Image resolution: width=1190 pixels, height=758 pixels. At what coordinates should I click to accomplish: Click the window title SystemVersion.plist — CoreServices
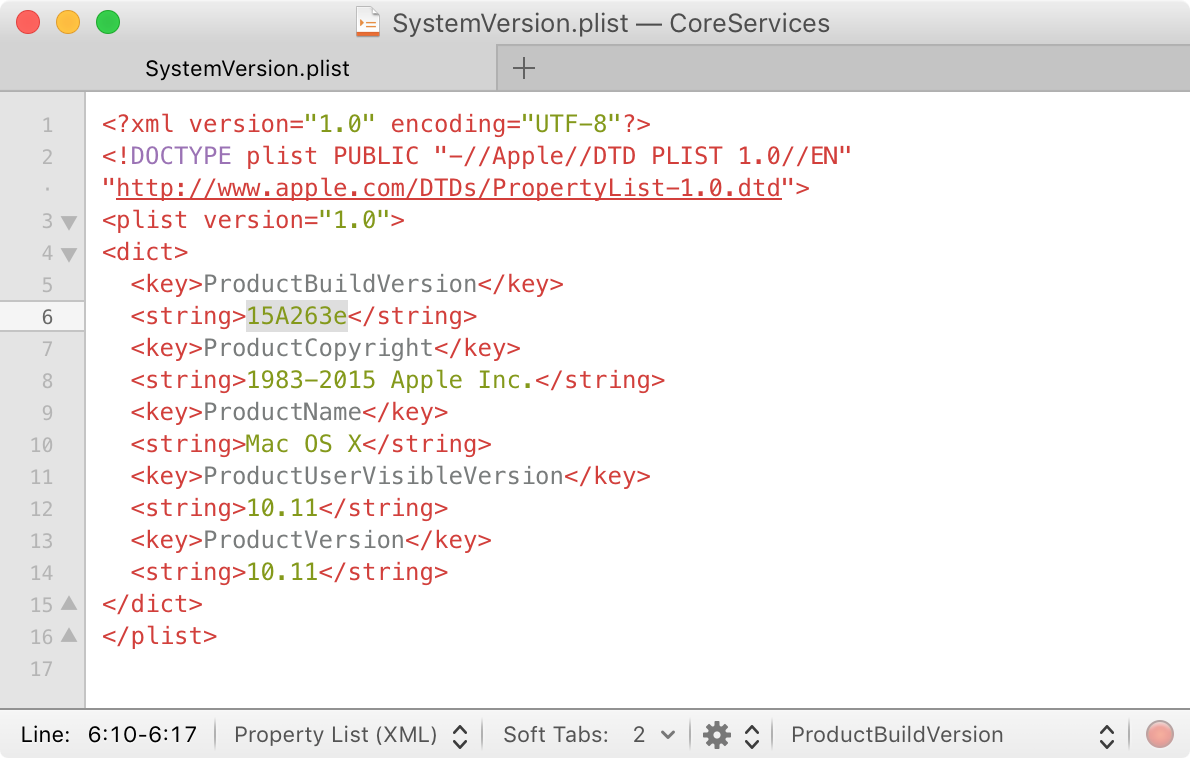pos(611,23)
